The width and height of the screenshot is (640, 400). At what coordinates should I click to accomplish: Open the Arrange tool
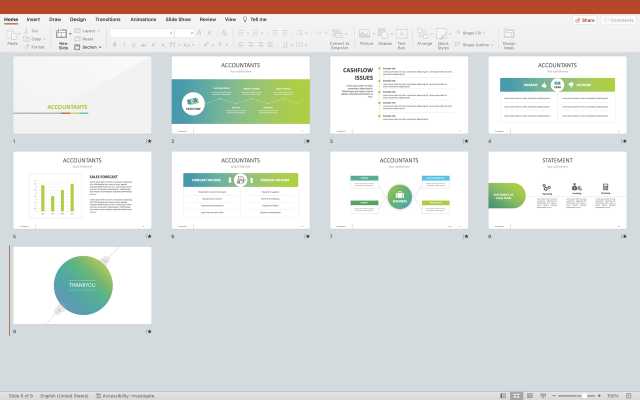425,37
